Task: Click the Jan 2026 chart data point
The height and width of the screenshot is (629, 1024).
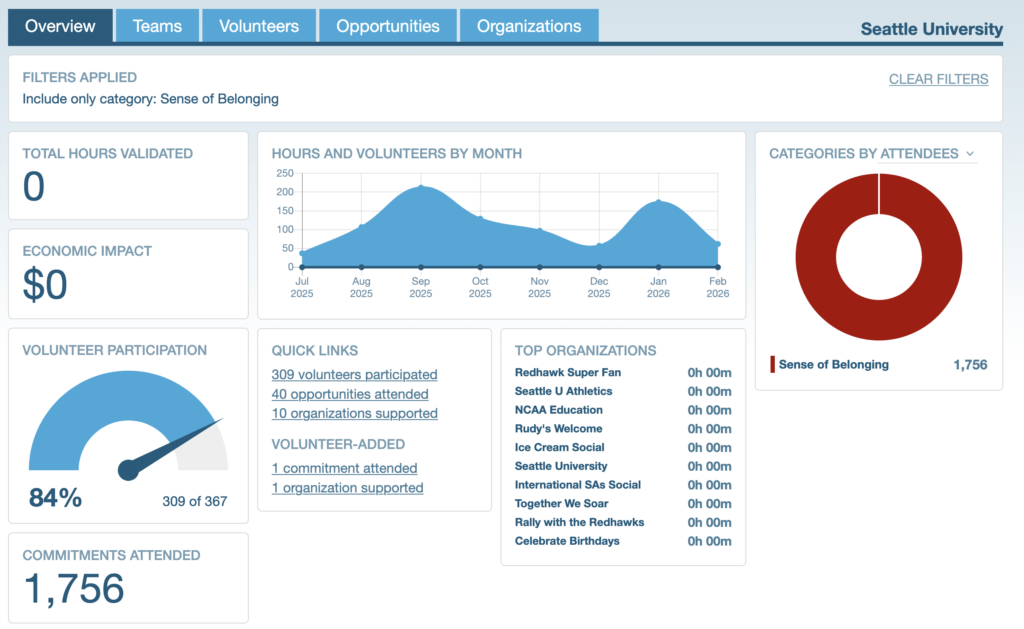Action: coord(658,202)
